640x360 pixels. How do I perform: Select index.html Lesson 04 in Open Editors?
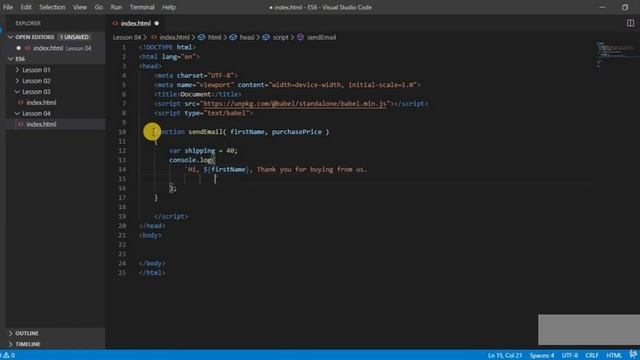point(56,48)
